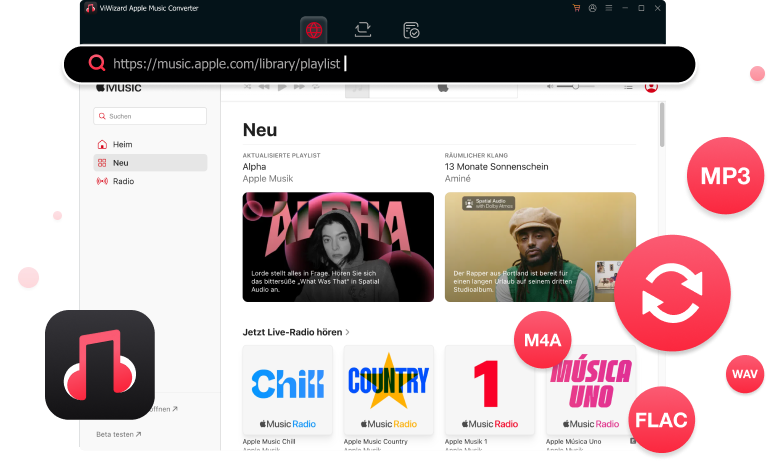This screenshot has height=470, width=772.
Task: Click the Apple Musik subtitle under Alpha
Action: tap(268, 179)
